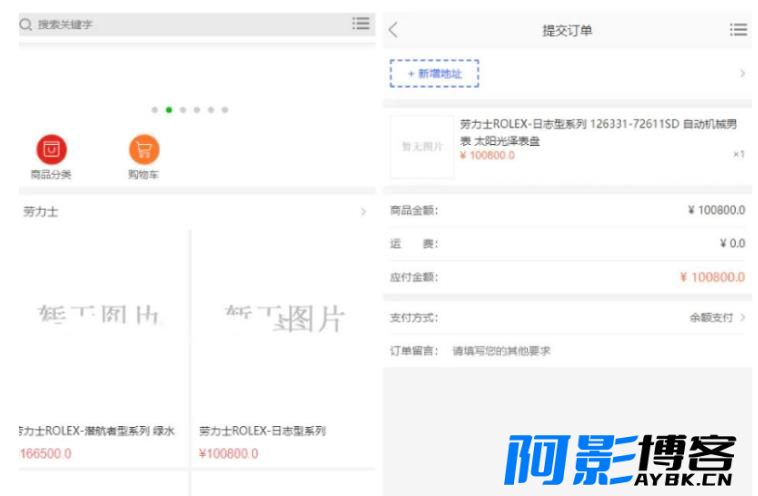
Task: Click the 运费 ¥ 0.0 value
Action: point(733,243)
